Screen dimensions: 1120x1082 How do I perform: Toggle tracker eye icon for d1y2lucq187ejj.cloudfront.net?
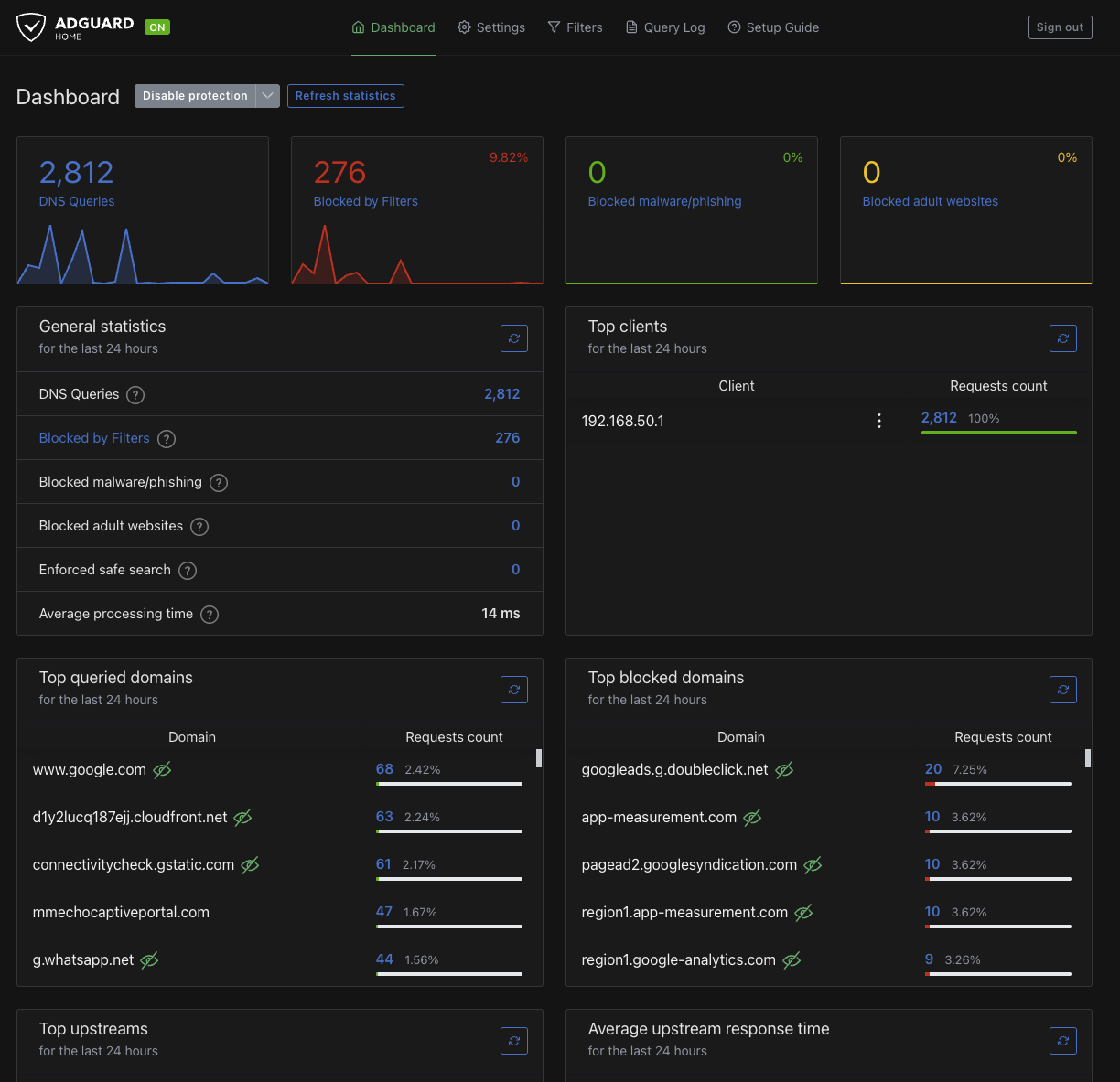point(242,818)
